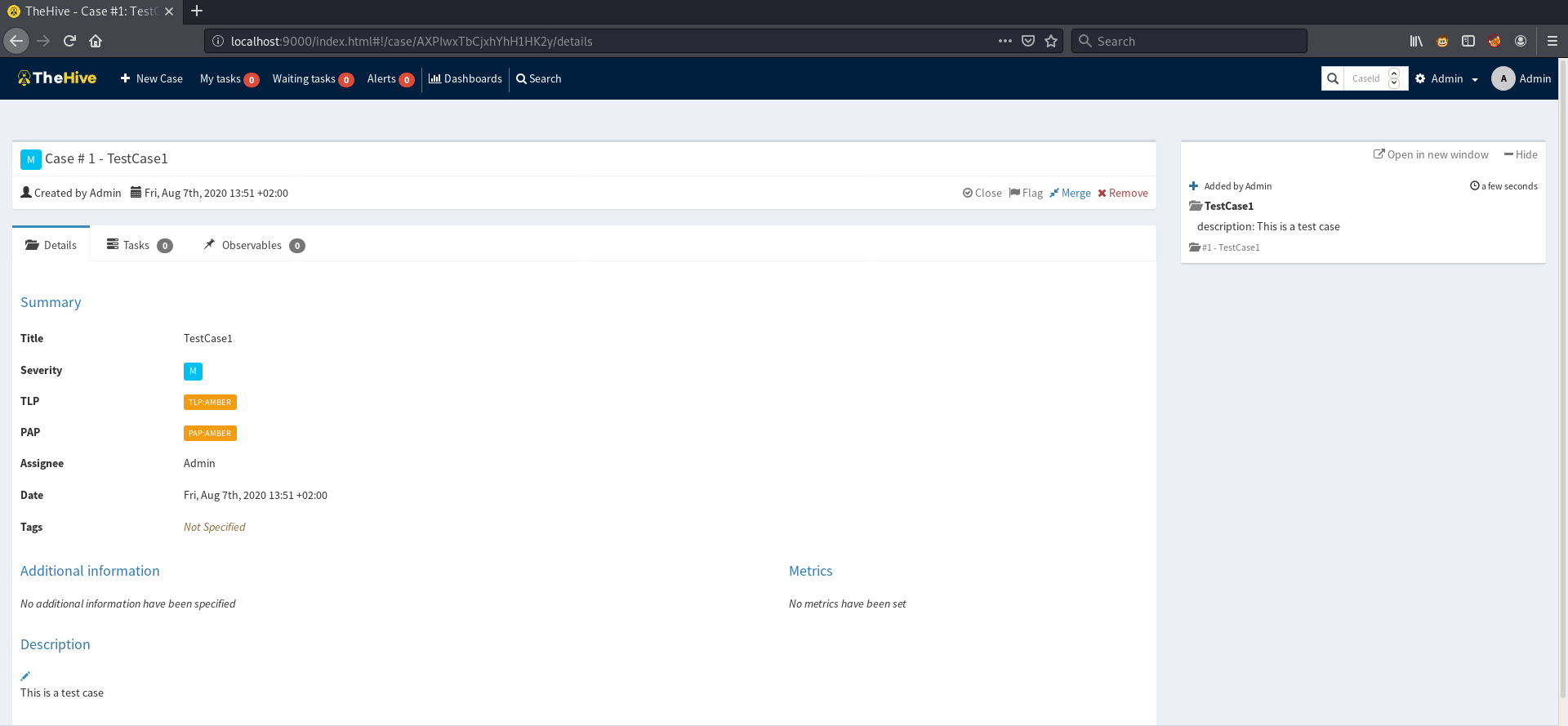
Task: Click the Admin user avatar
Action: pyautogui.click(x=1503, y=78)
